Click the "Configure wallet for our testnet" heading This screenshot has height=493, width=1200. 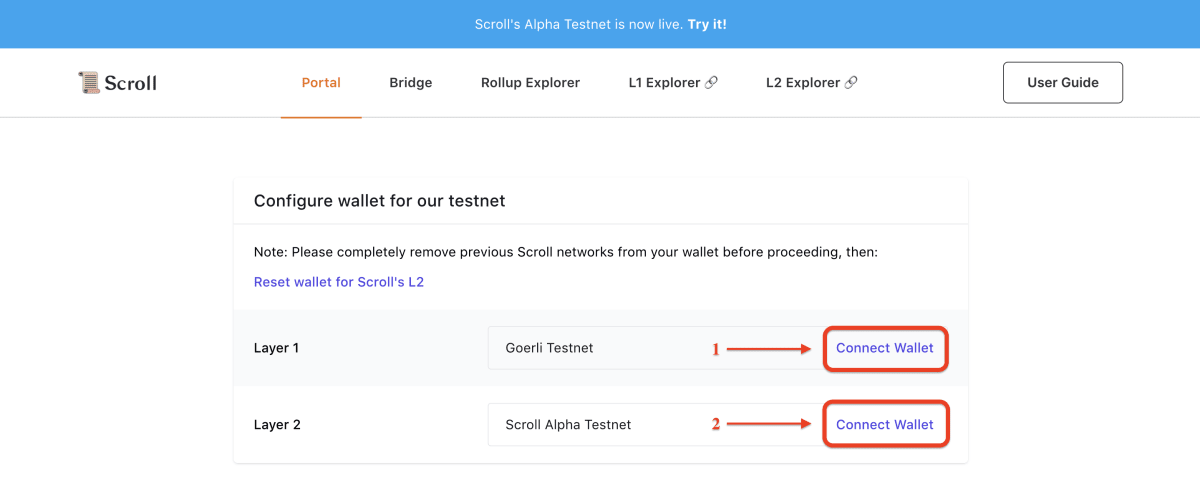click(x=379, y=201)
